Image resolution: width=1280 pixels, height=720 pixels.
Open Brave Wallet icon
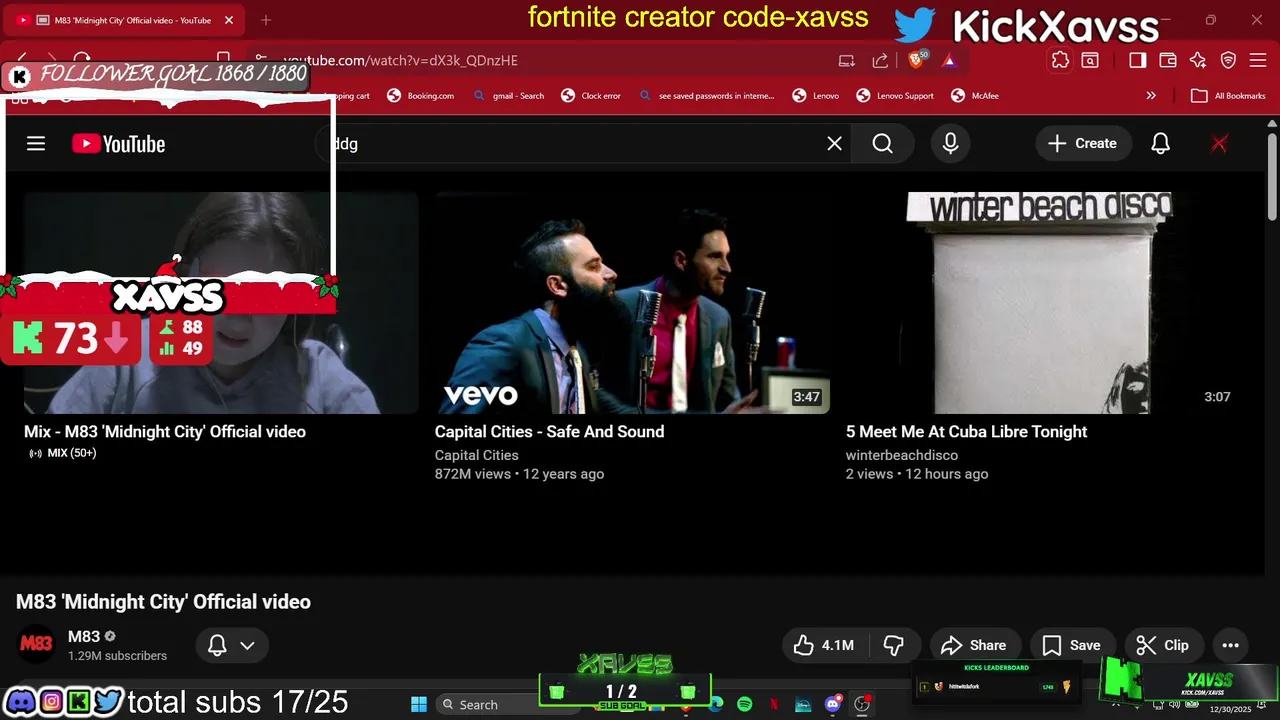[1167, 60]
